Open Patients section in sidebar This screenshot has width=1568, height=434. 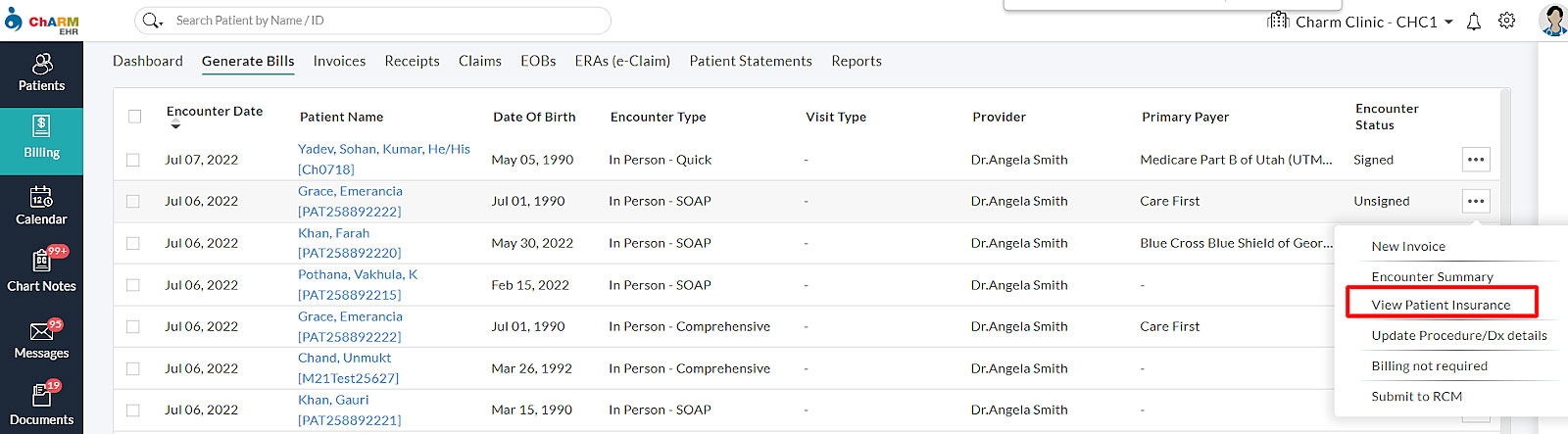(41, 72)
